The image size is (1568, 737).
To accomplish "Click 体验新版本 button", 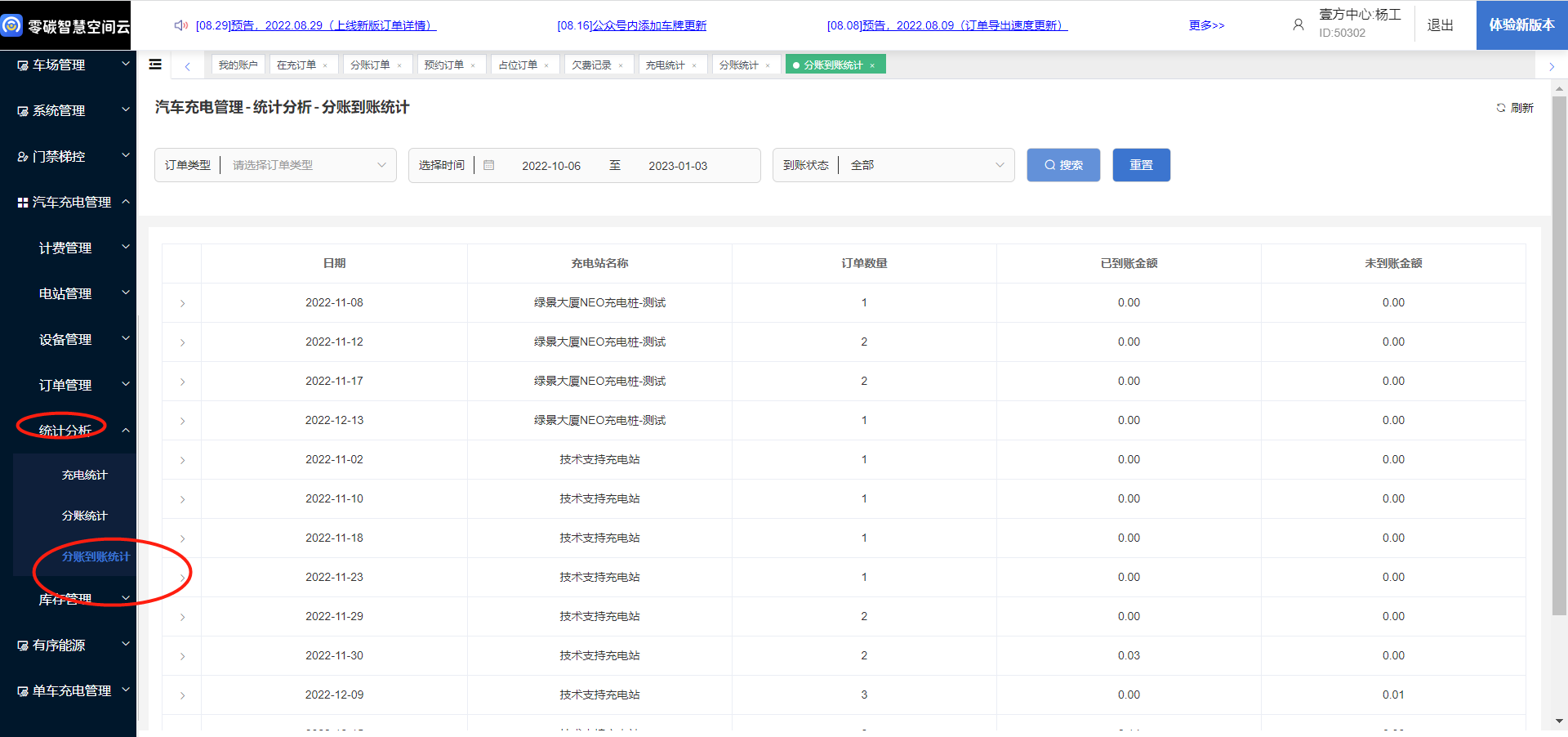I will coord(1521,25).
